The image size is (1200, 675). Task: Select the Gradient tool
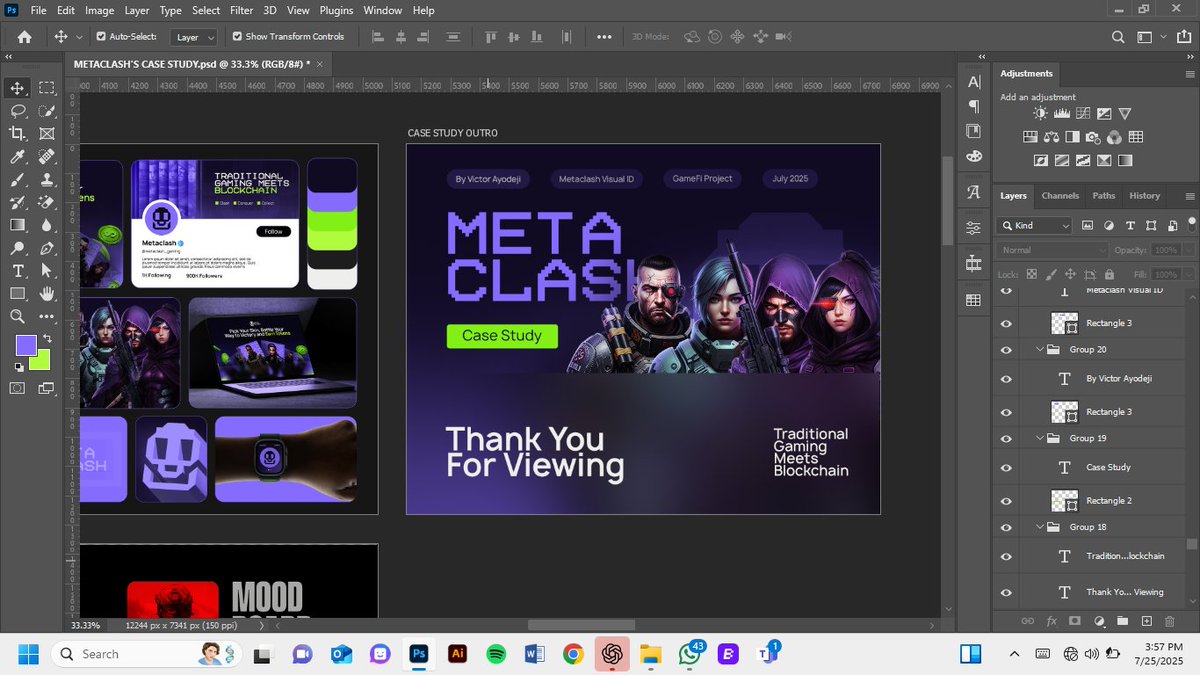click(x=18, y=226)
